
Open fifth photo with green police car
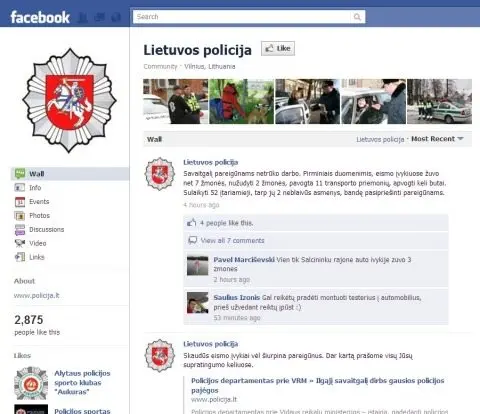pos(439,101)
